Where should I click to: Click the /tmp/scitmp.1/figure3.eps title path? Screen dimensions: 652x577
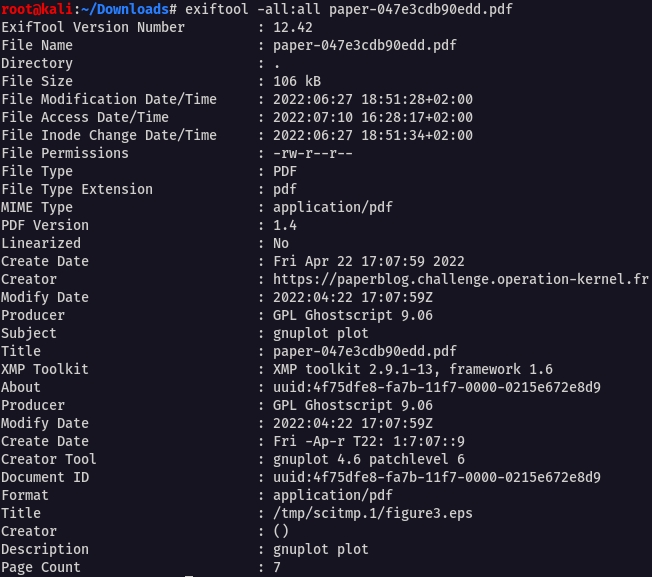pos(372,513)
